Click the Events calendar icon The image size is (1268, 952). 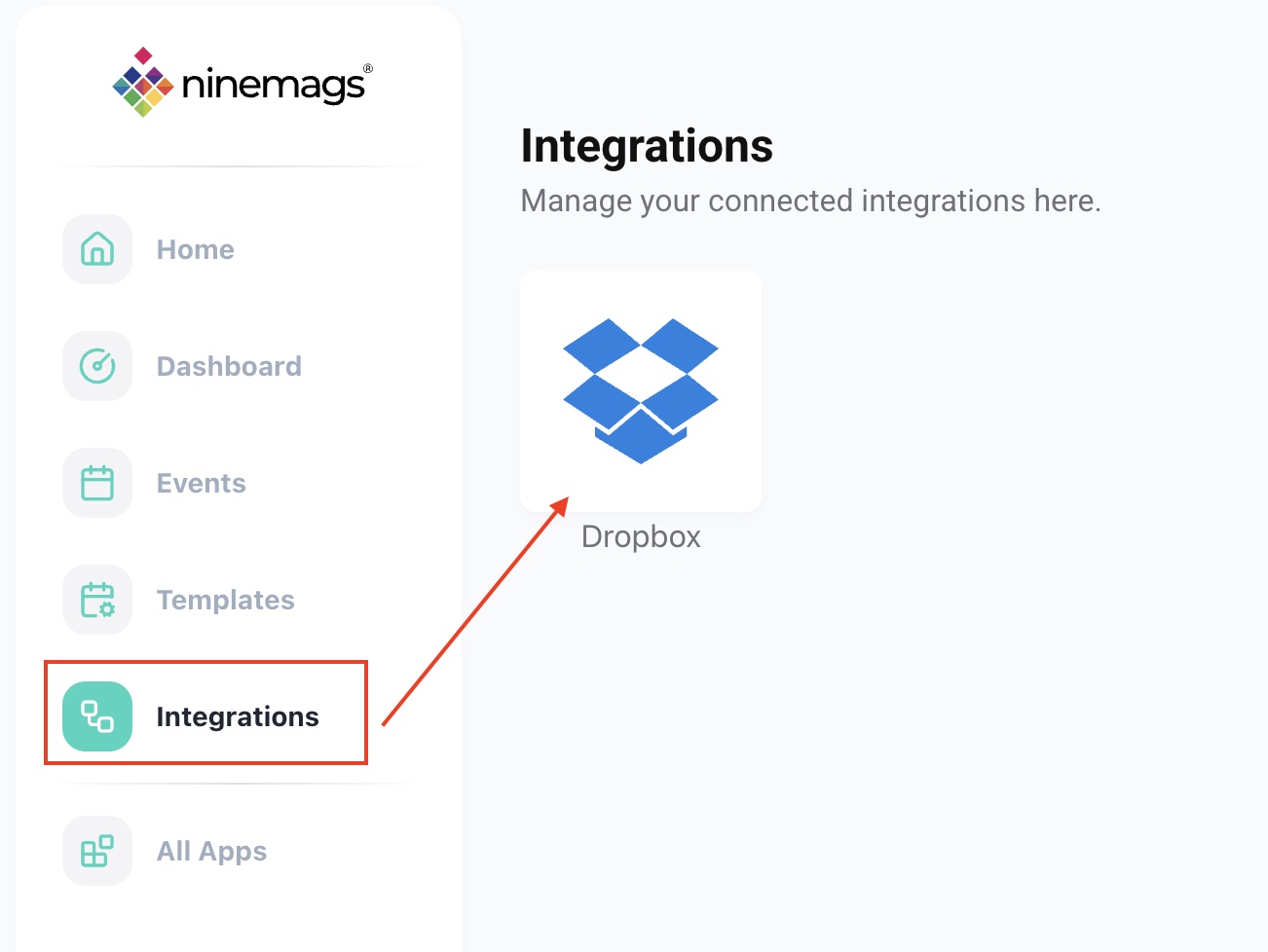97,483
